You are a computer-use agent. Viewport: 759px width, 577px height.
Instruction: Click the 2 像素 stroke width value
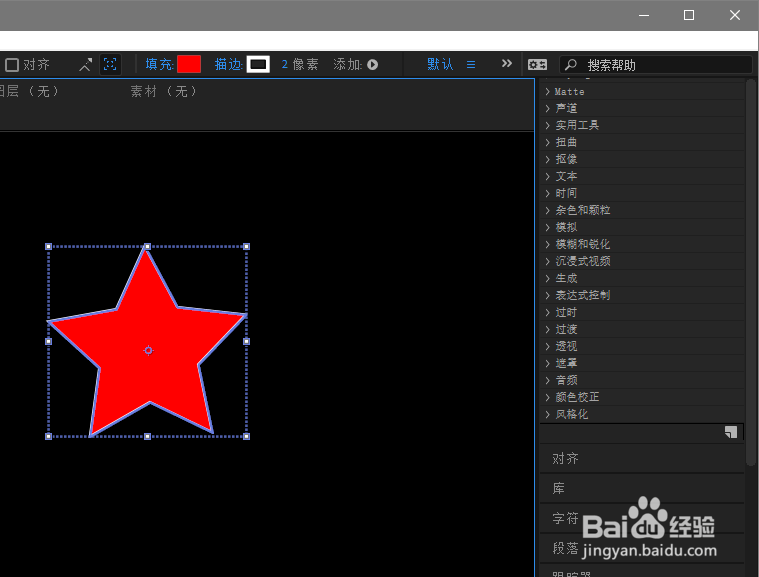click(x=300, y=64)
